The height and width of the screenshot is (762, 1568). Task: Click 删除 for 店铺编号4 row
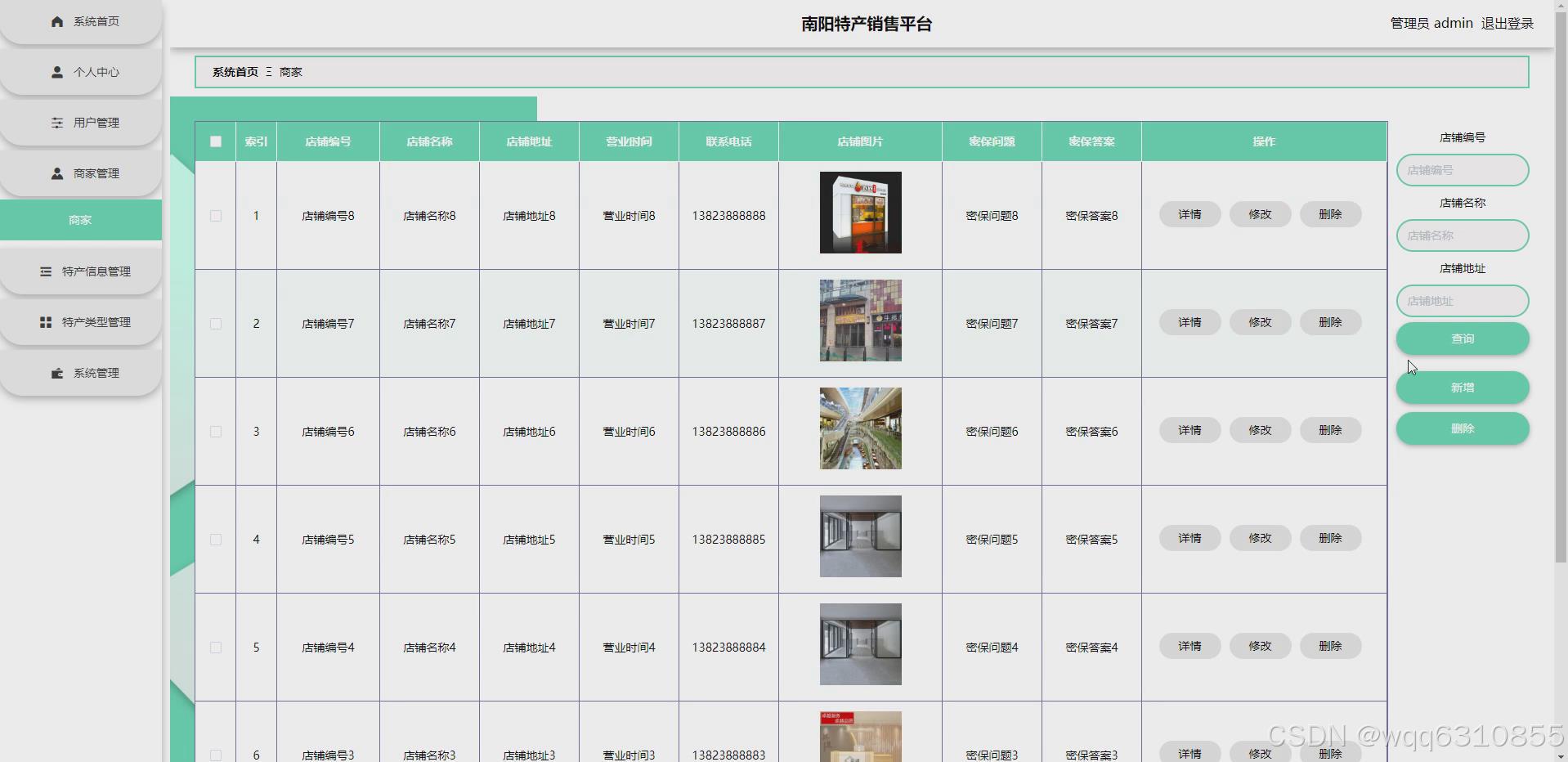pyautogui.click(x=1331, y=646)
